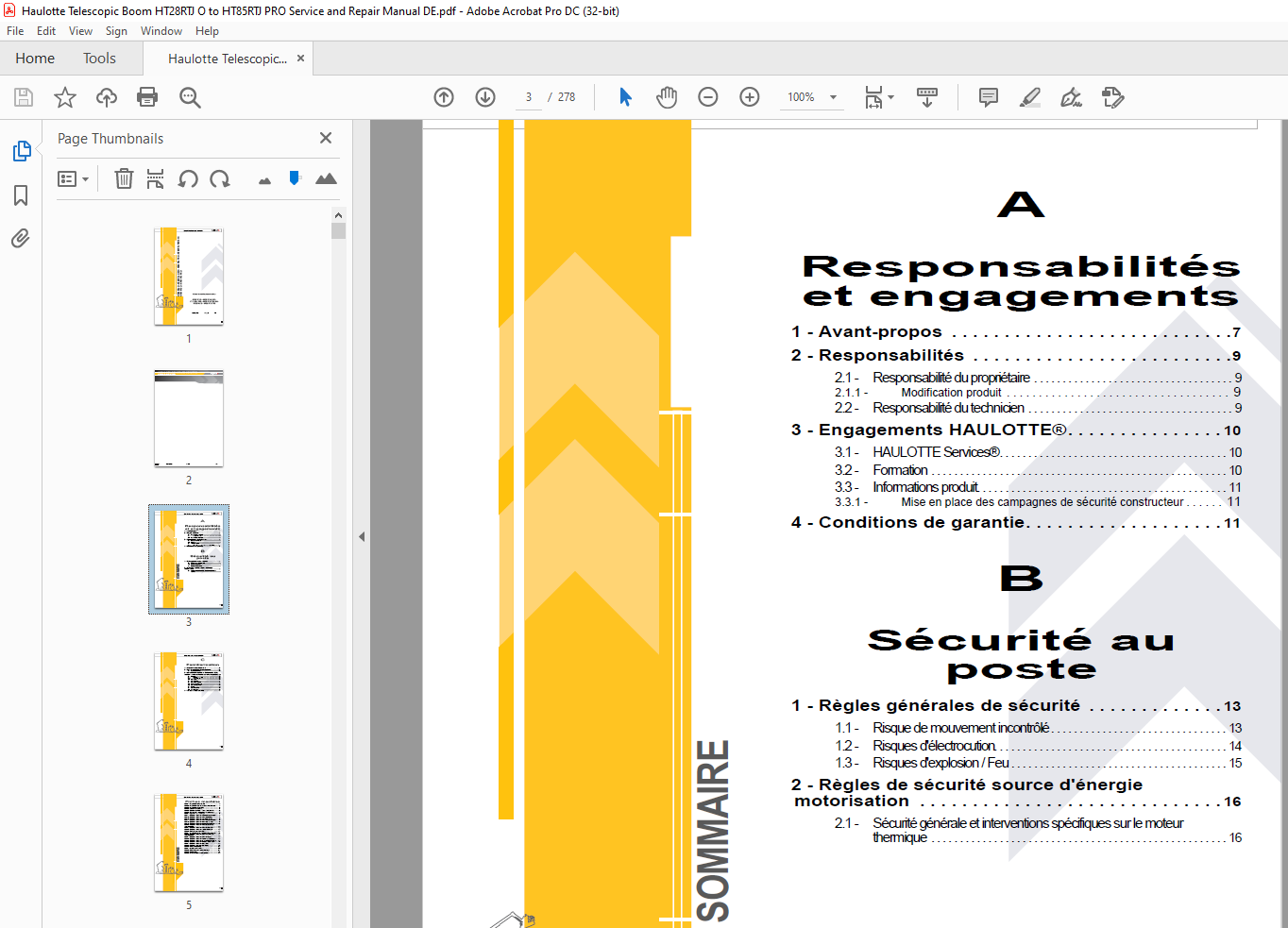Select the Haulotte Telescopic document tab
Viewport: 1288px width, 928px height.
227,59
